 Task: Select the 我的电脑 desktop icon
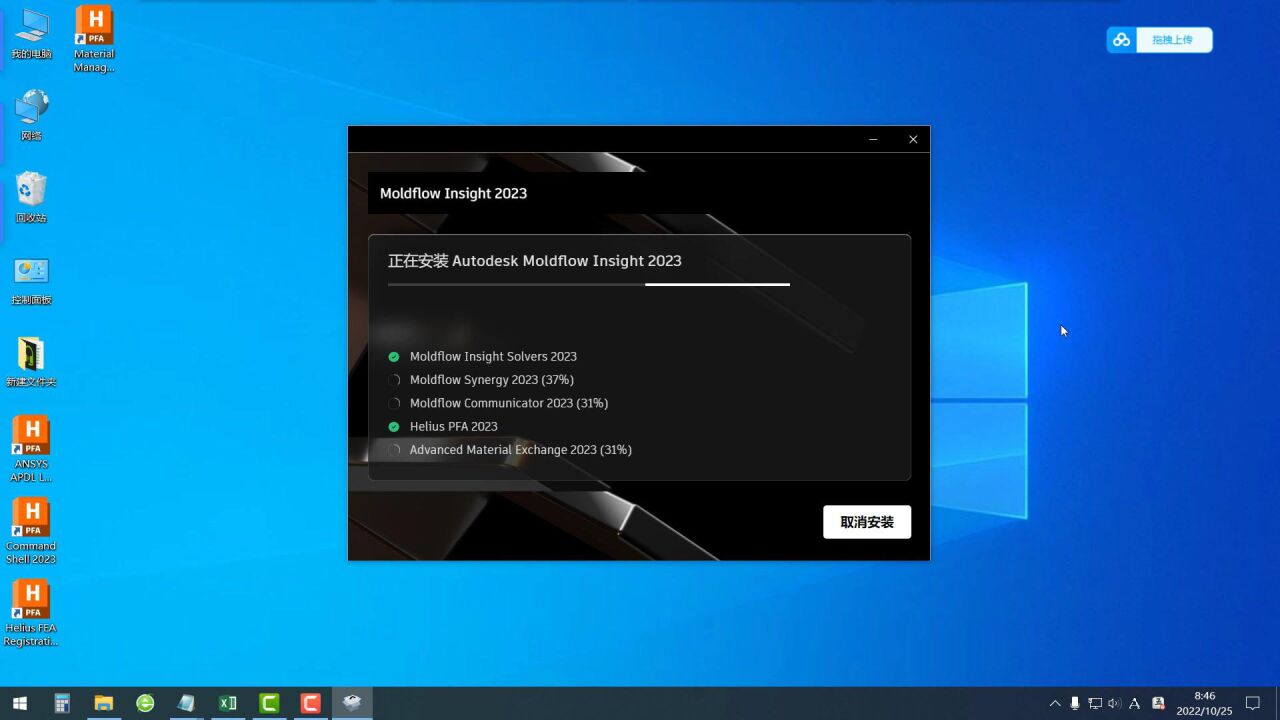31,34
